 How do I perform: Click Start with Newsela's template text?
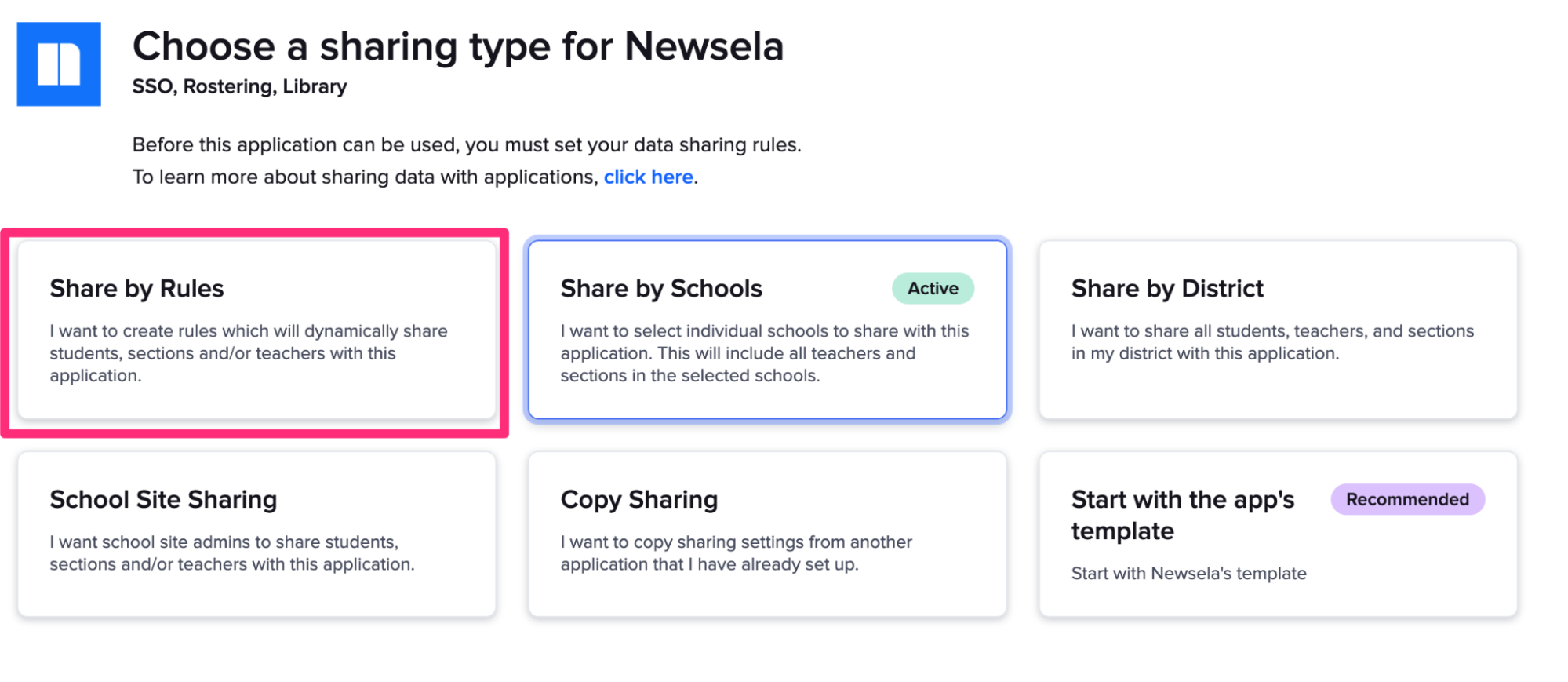coord(1188,574)
